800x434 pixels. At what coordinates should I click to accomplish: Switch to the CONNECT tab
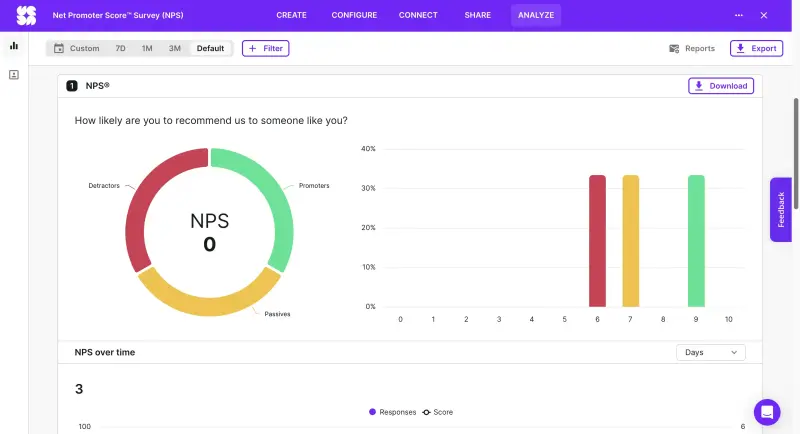[x=418, y=15]
